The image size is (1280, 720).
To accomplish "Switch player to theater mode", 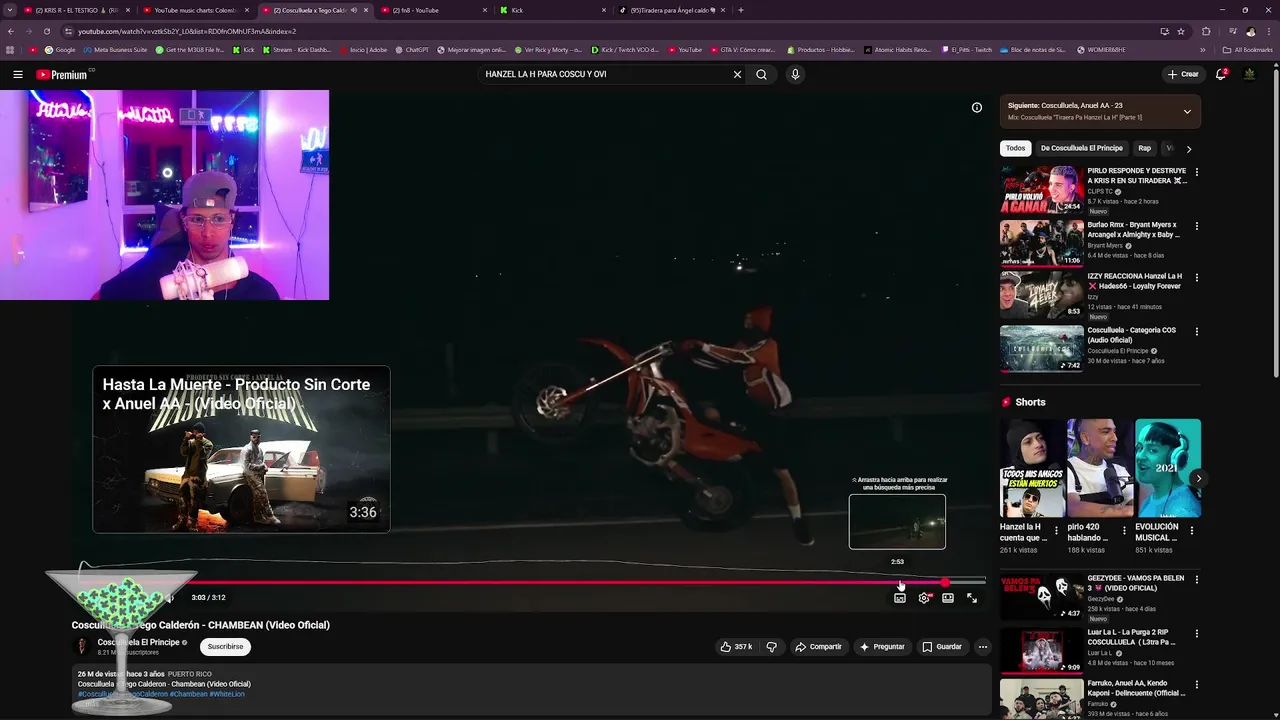I will pyautogui.click(x=948, y=598).
